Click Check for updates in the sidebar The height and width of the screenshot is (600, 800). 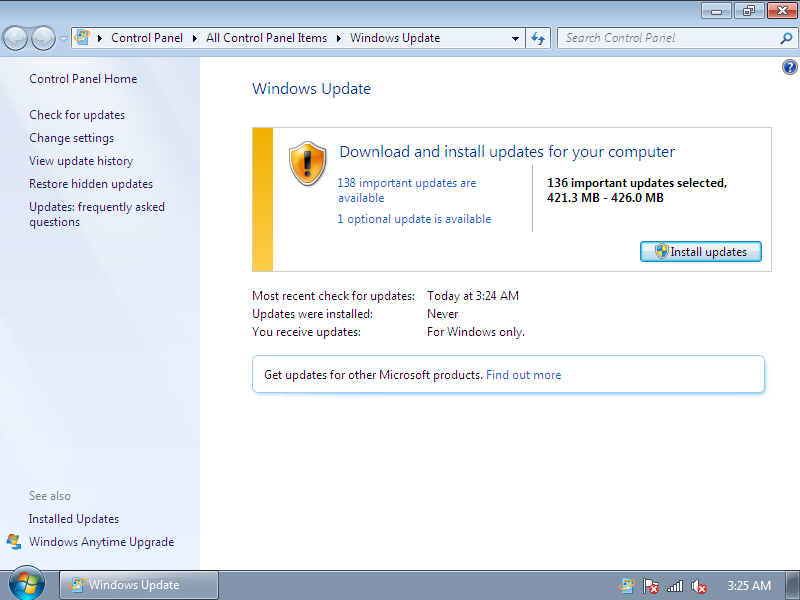click(x=77, y=115)
